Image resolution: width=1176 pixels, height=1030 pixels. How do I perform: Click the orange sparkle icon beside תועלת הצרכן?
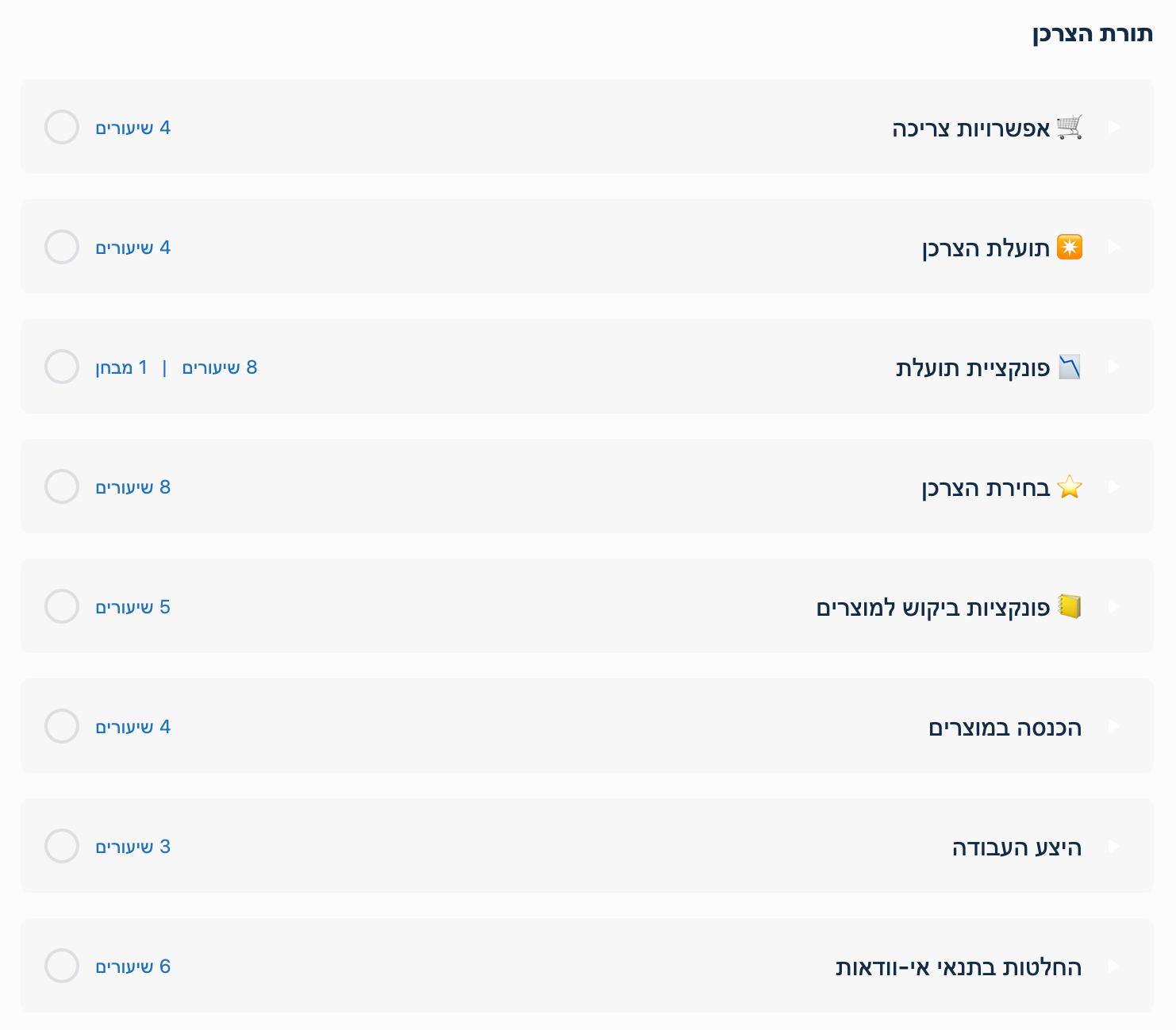[1070, 247]
